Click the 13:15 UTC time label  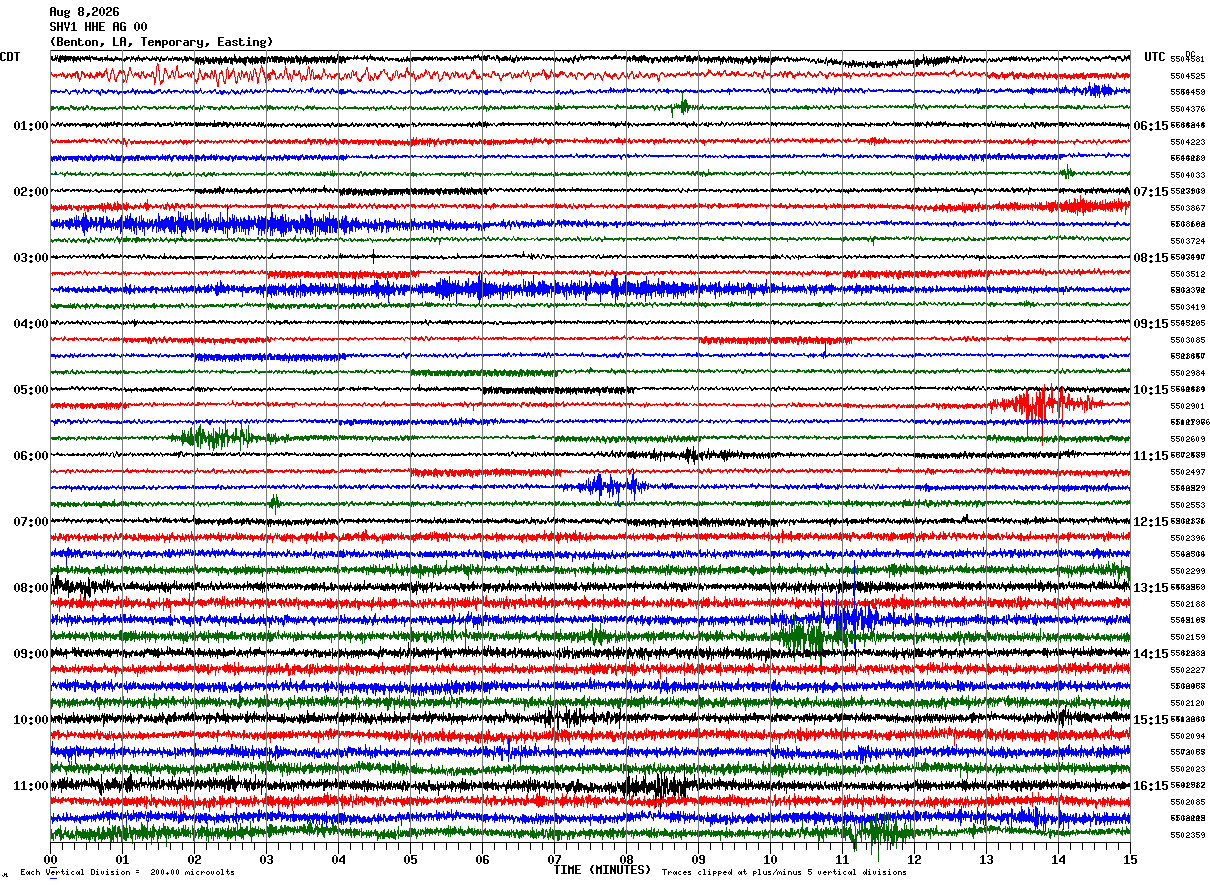click(x=1150, y=588)
